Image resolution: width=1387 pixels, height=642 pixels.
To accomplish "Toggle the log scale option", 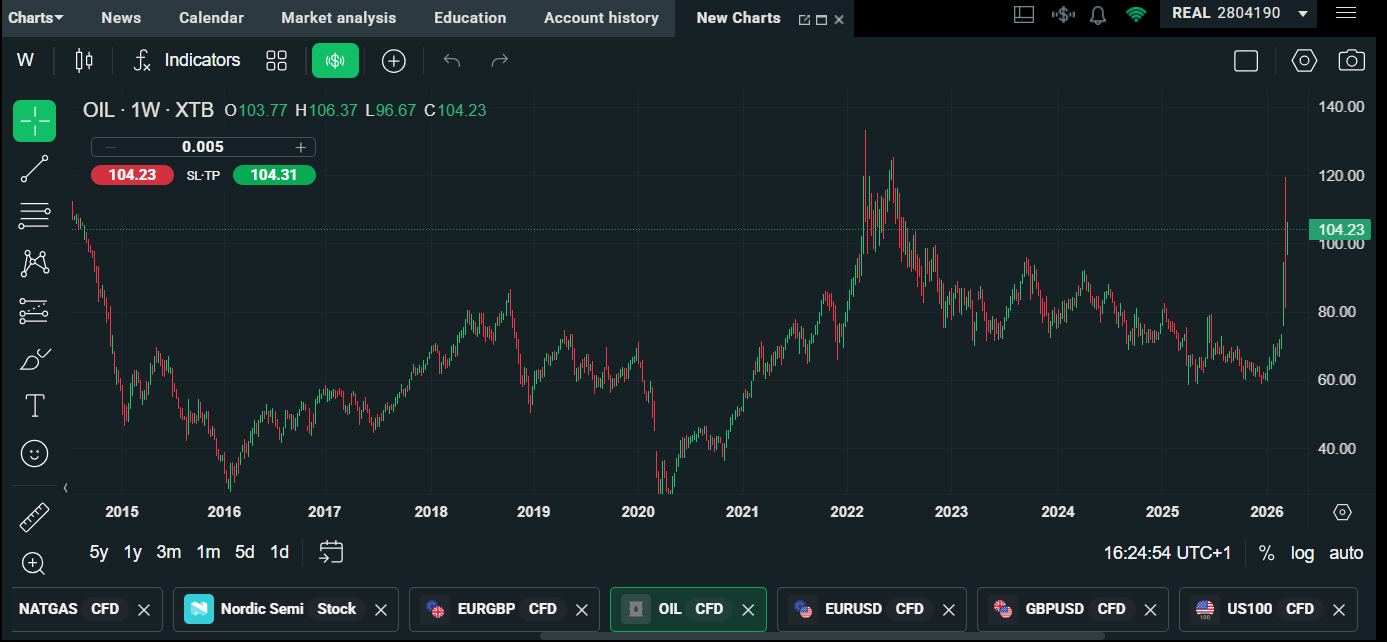I will click(1302, 553).
